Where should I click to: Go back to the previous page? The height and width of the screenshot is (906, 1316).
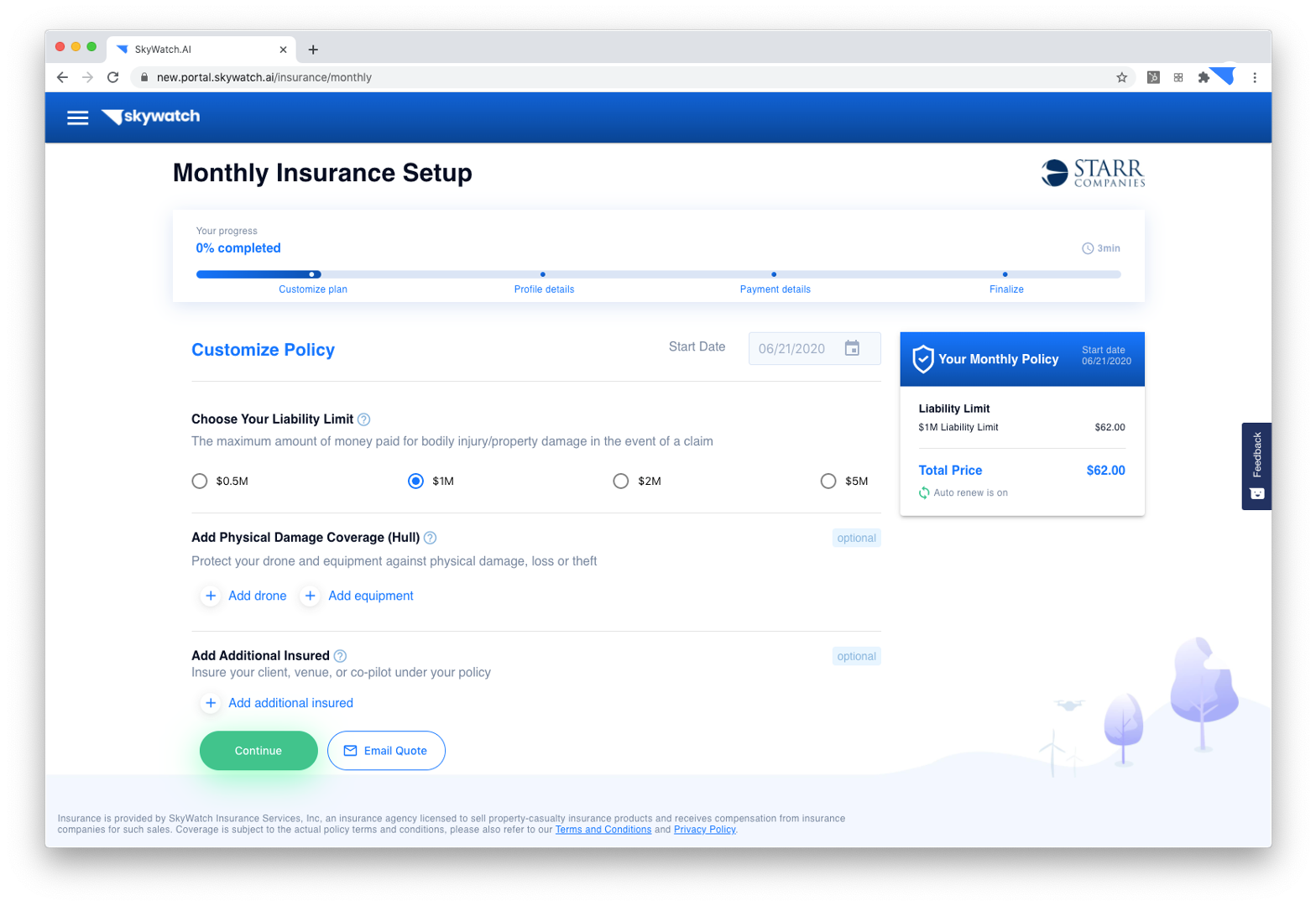point(62,77)
